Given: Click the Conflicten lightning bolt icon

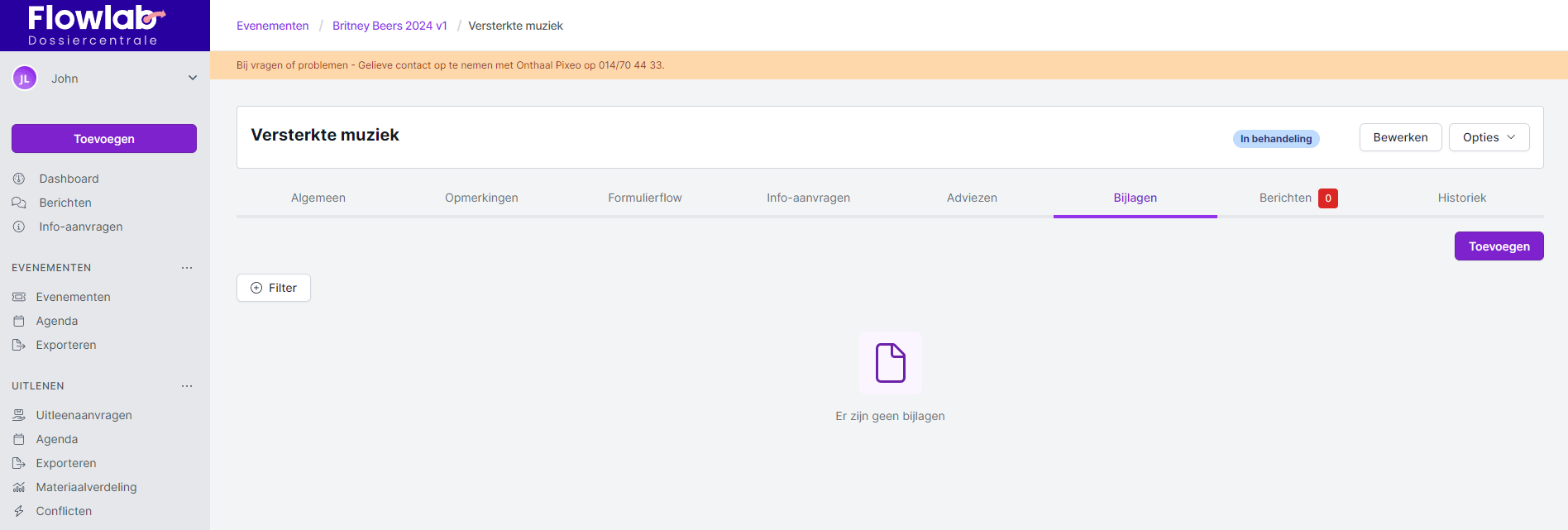Looking at the screenshot, I should (19, 511).
